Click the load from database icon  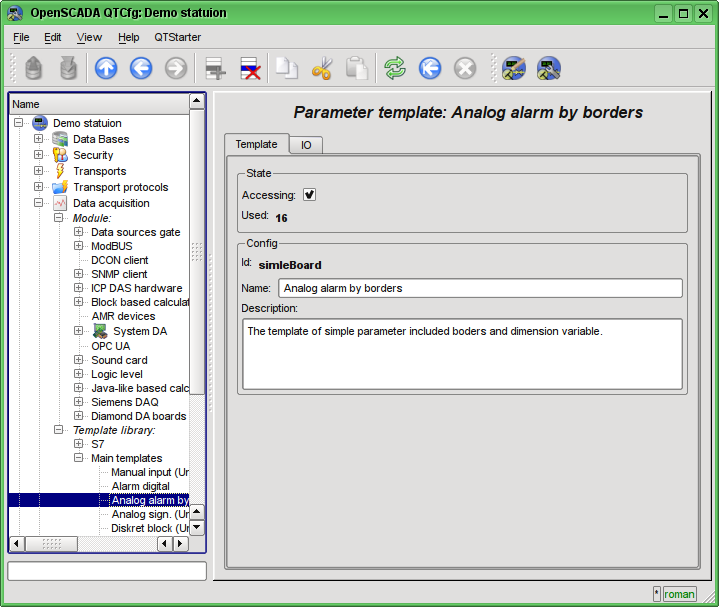[34, 68]
